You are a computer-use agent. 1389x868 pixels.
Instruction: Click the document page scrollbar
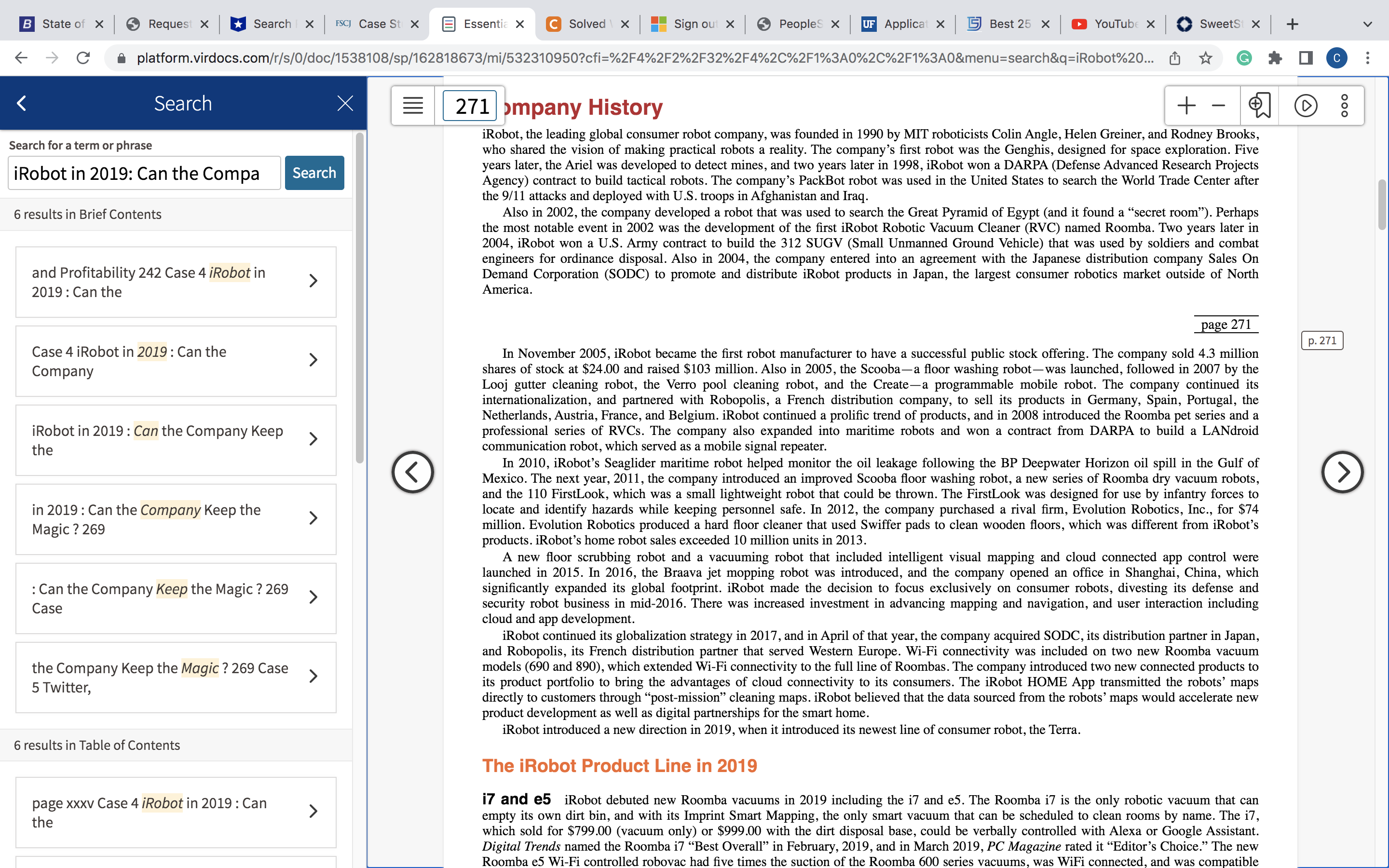(1382, 205)
